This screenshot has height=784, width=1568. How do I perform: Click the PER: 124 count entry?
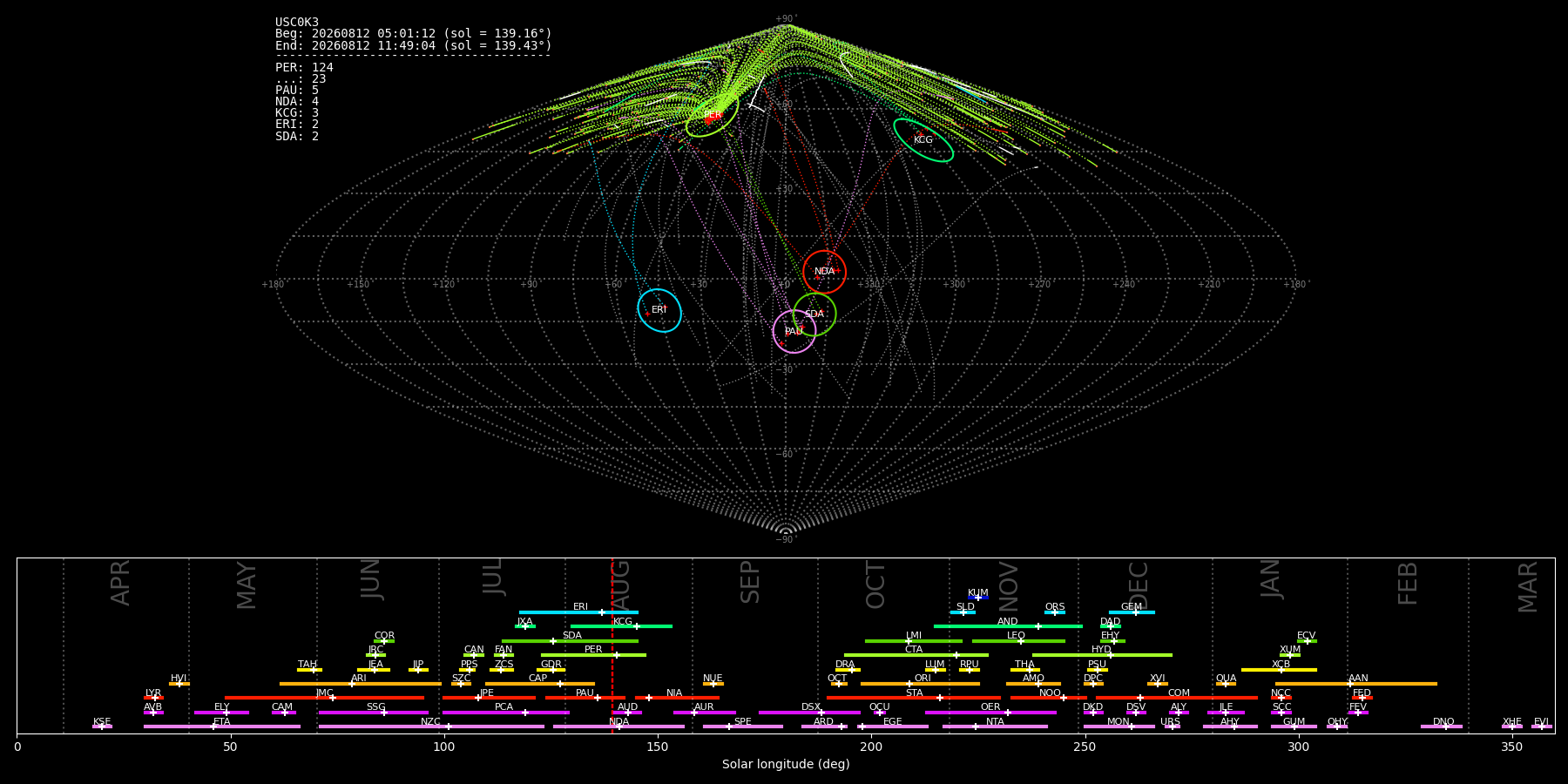[304, 67]
